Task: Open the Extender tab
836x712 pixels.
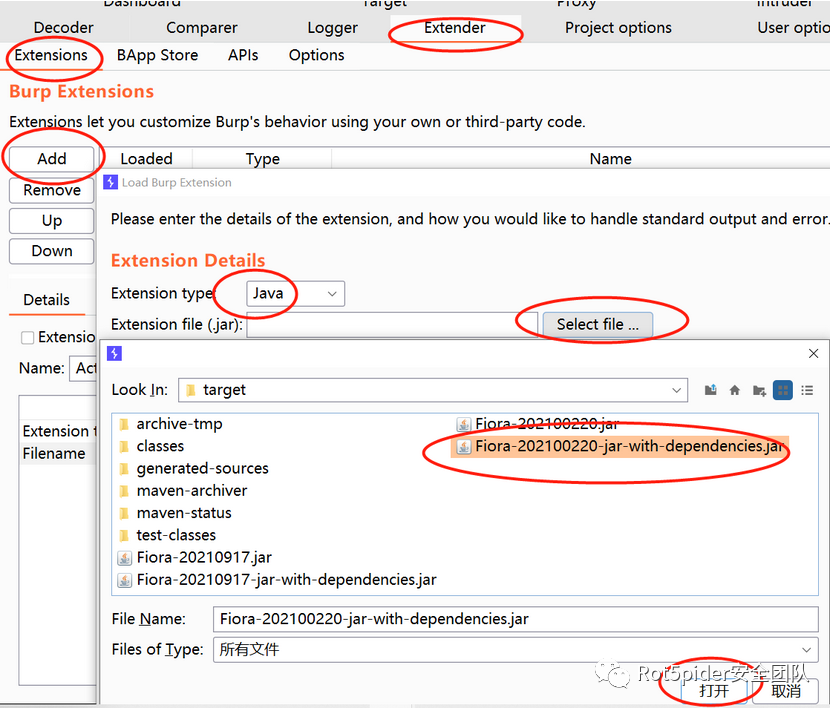Action: tap(455, 28)
